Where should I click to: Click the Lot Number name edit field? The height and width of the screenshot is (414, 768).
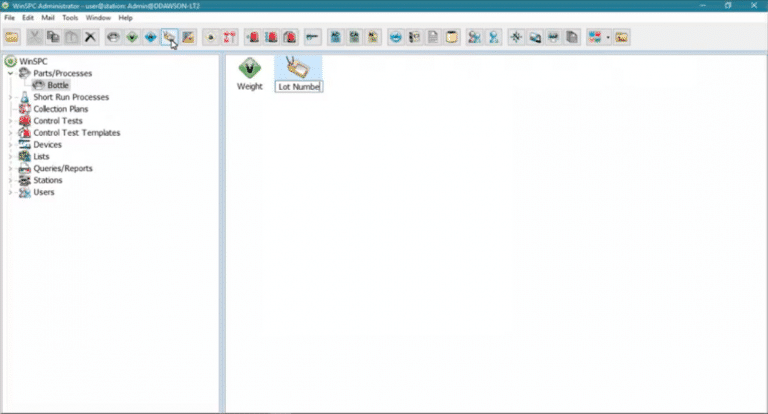click(x=298, y=87)
